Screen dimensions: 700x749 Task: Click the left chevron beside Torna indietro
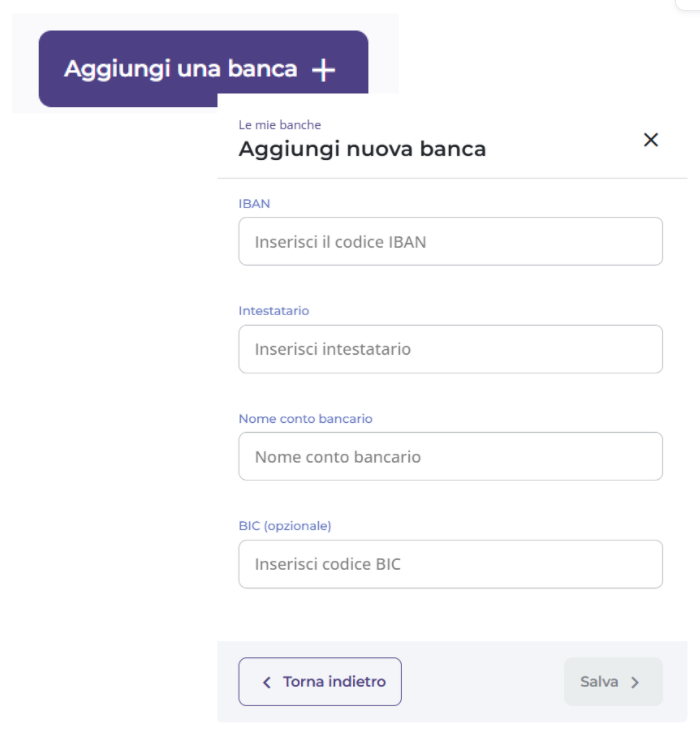(x=266, y=682)
